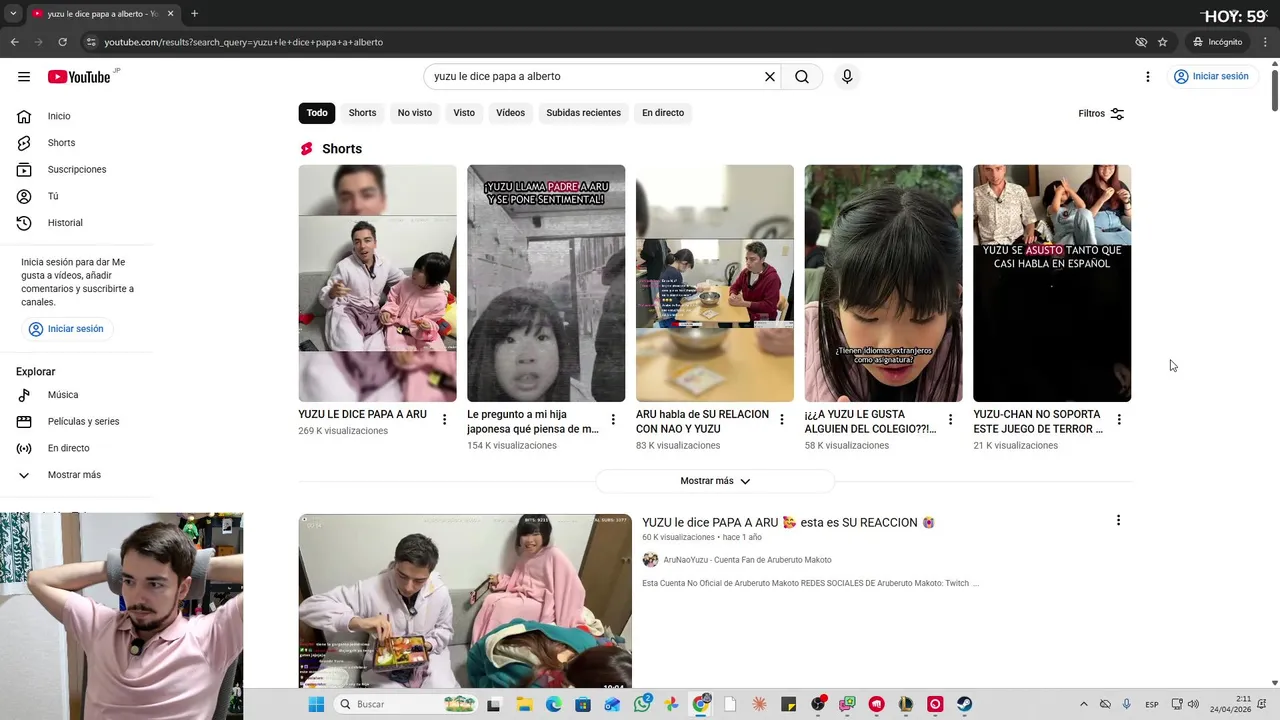Reload the page in Chrome
The width and height of the screenshot is (1280, 720).
pyautogui.click(x=62, y=42)
